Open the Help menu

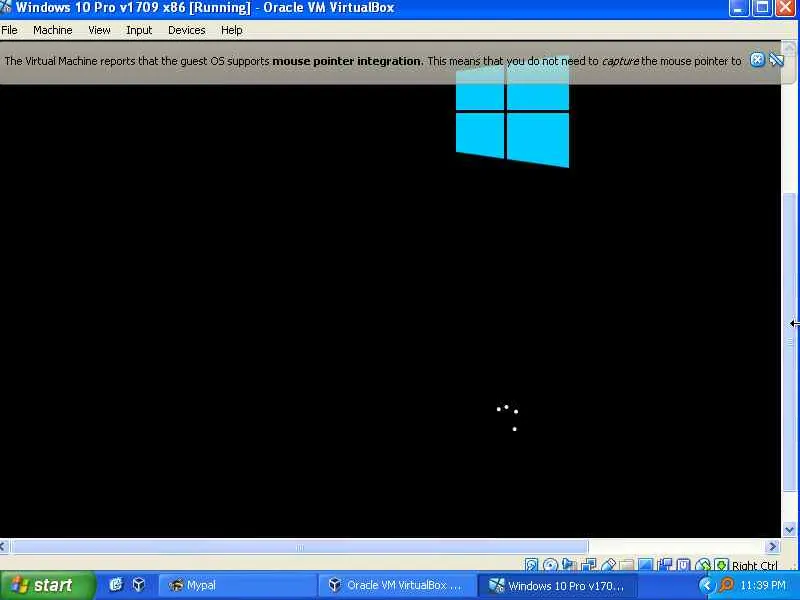[231, 30]
